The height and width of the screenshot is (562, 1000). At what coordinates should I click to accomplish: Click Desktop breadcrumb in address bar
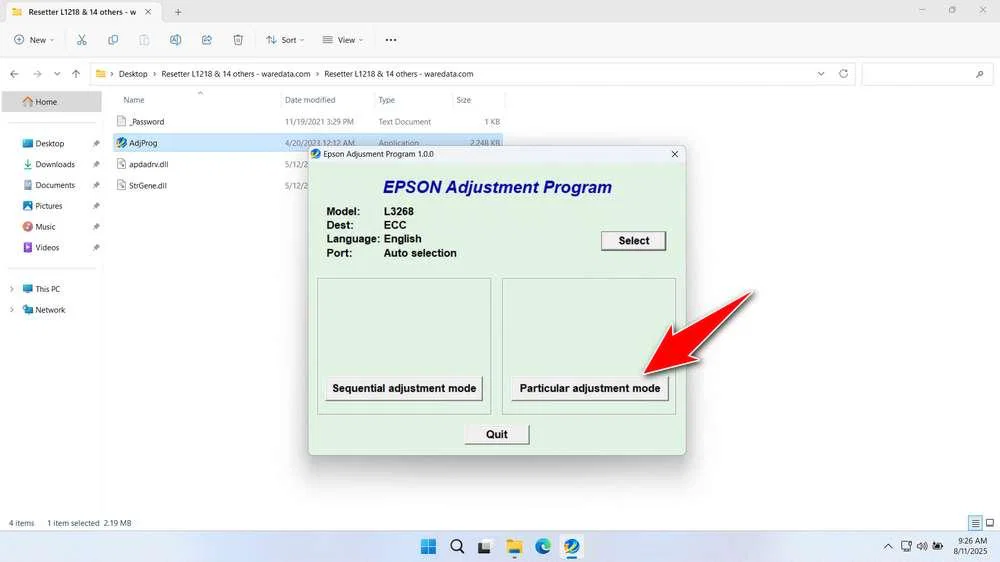point(133,74)
